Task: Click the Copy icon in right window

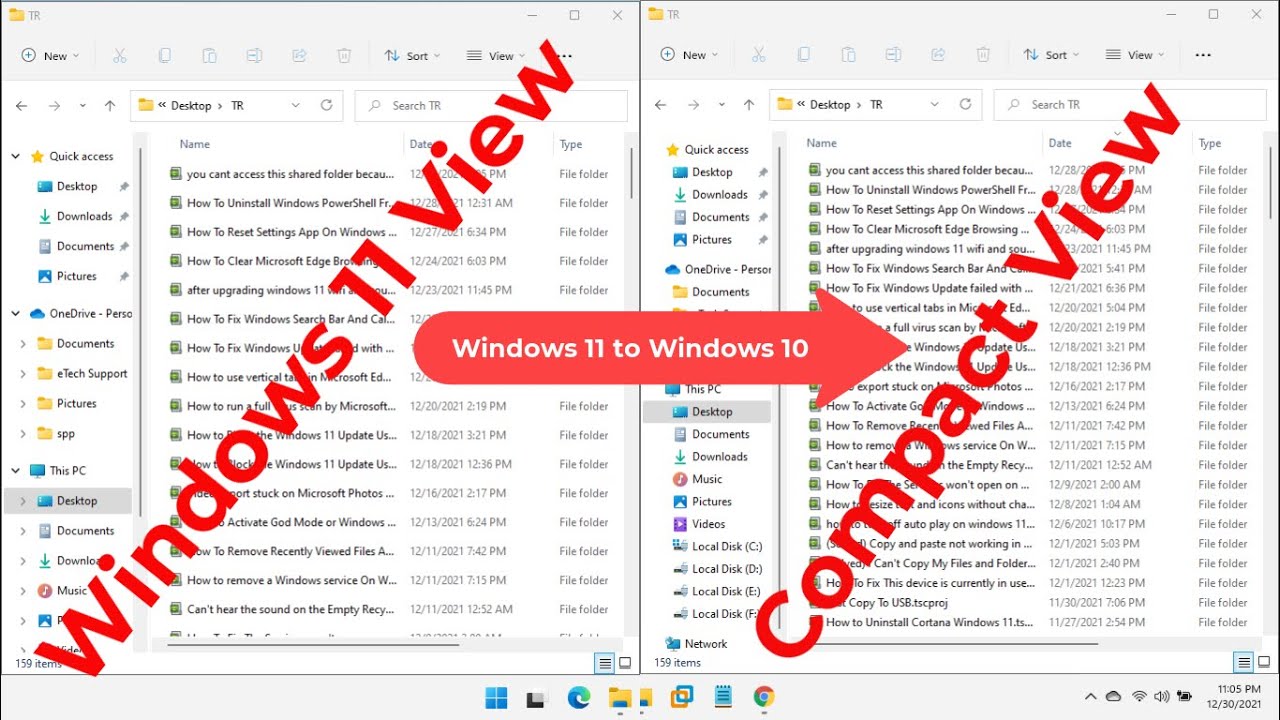Action: 804,55
